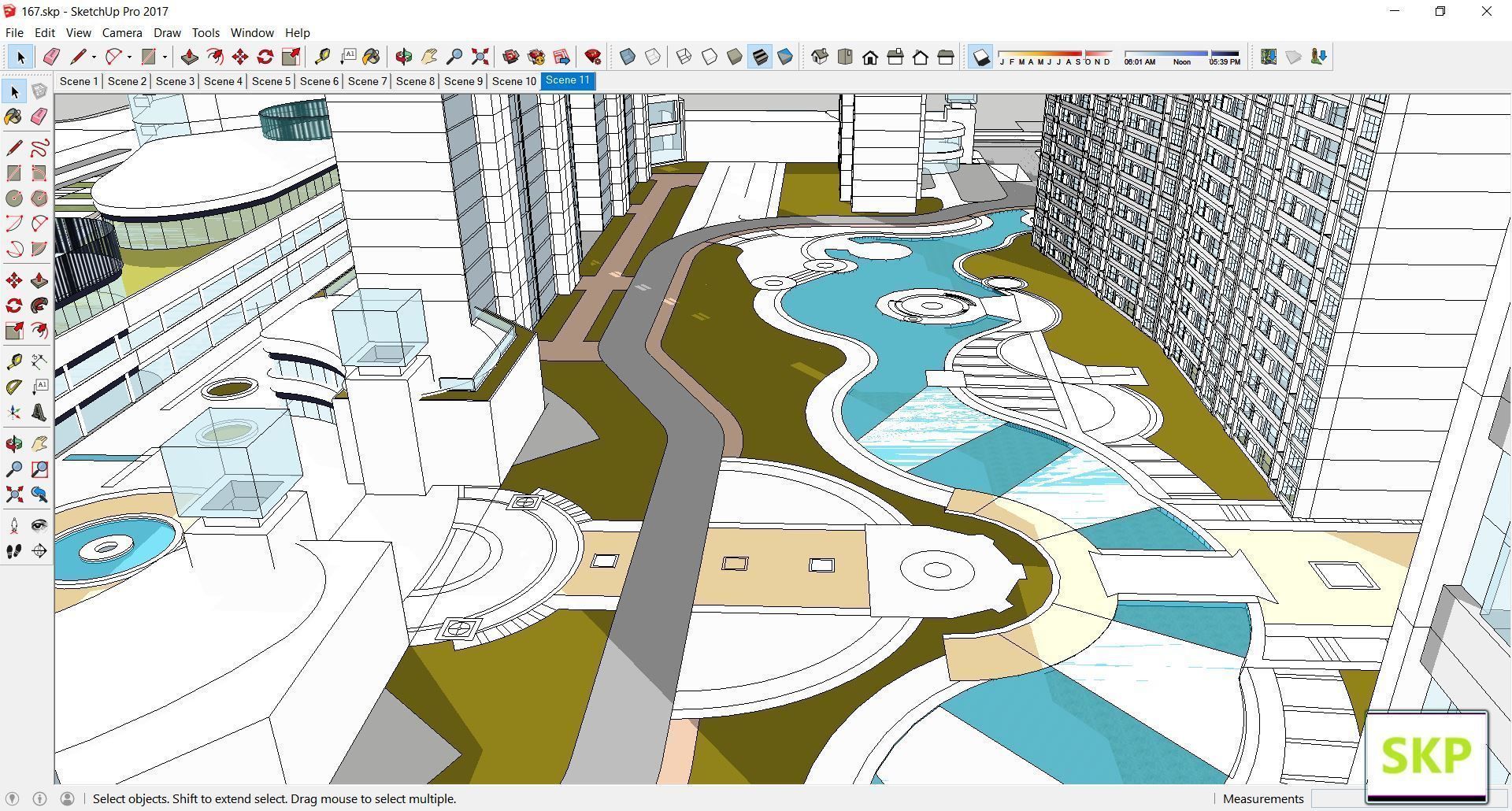Click the shadow time-of-day slider

tap(1182, 57)
